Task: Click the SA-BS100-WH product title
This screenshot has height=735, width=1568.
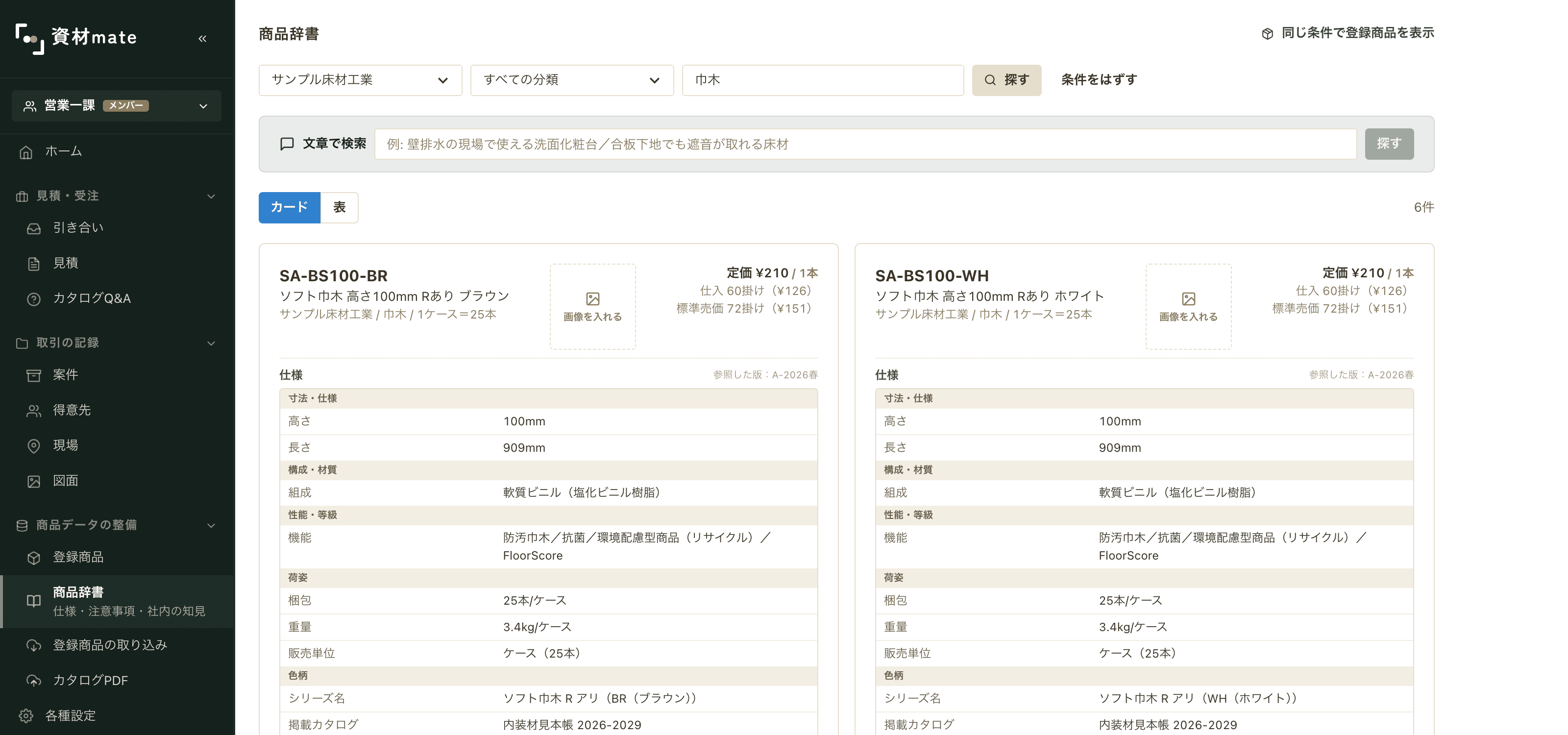Action: (931, 275)
